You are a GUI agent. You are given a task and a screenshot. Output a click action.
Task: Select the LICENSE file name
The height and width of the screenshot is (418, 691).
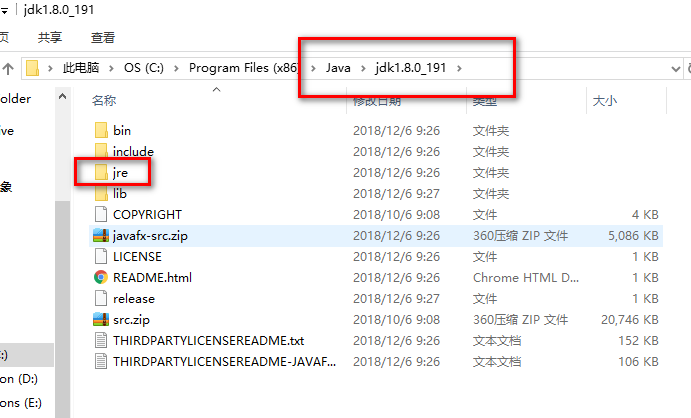coord(137,256)
